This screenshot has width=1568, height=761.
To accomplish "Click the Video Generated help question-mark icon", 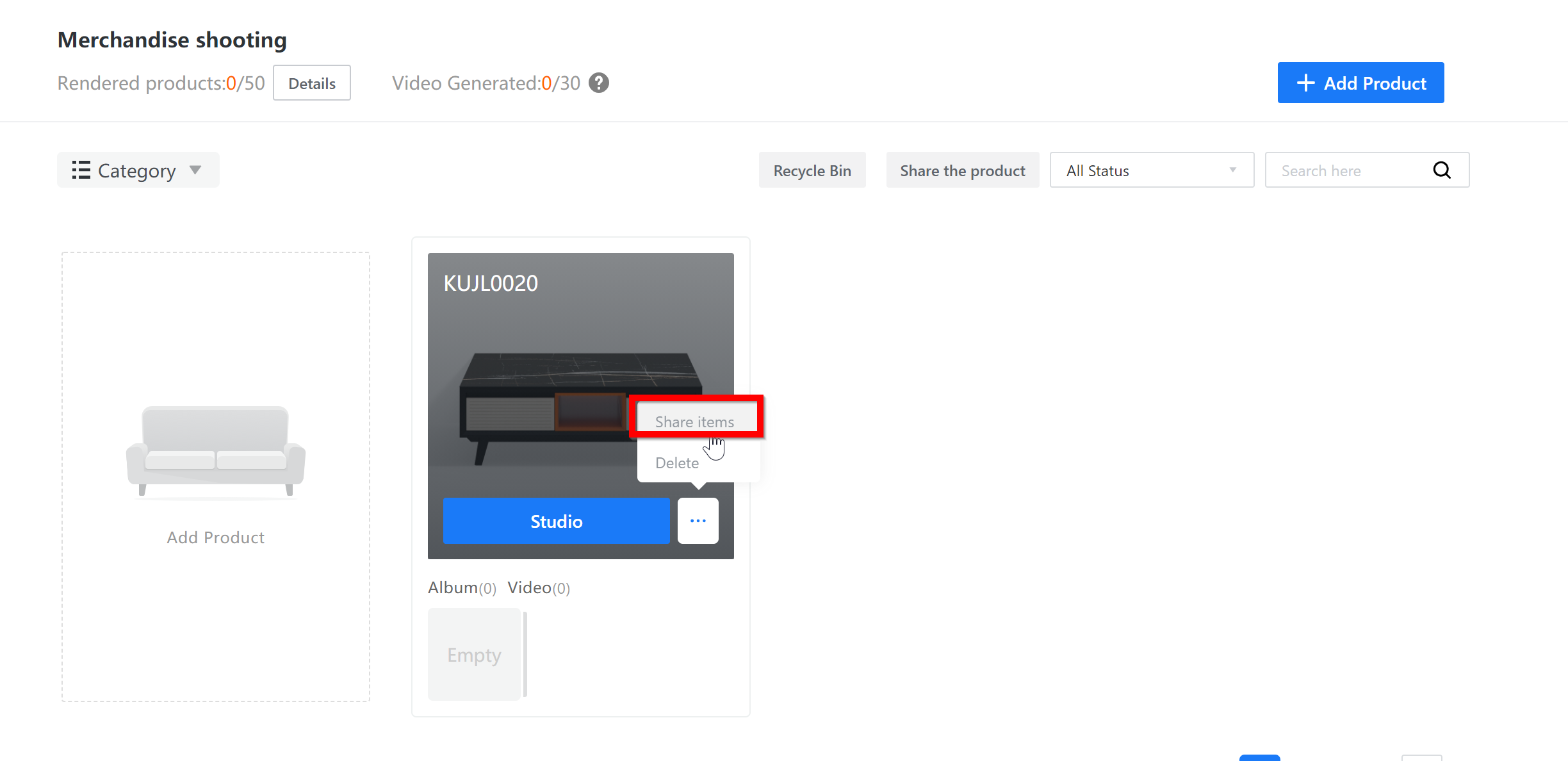I will coord(599,83).
